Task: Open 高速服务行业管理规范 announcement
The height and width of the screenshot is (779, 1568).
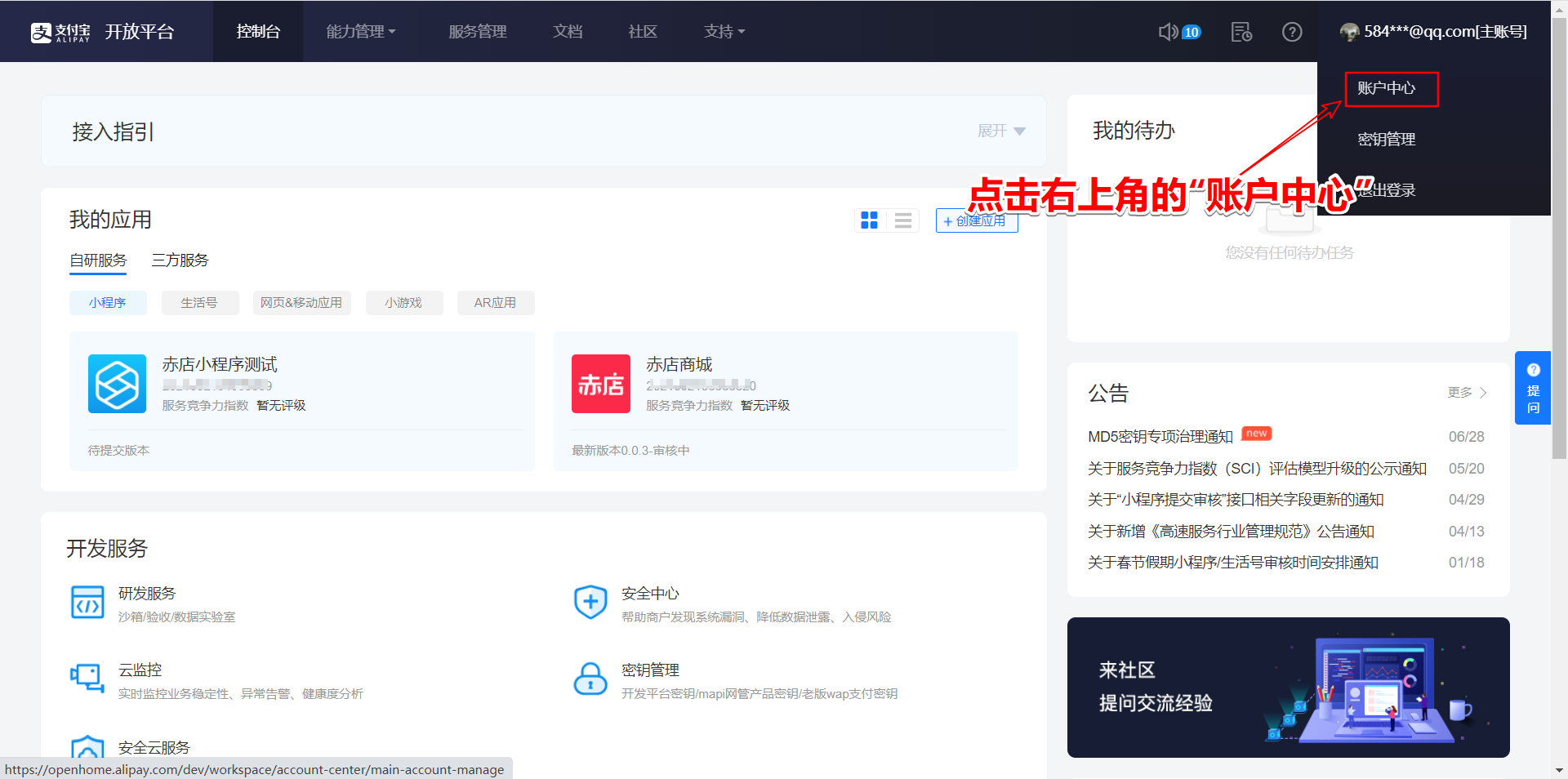Action: [1231, 532]
